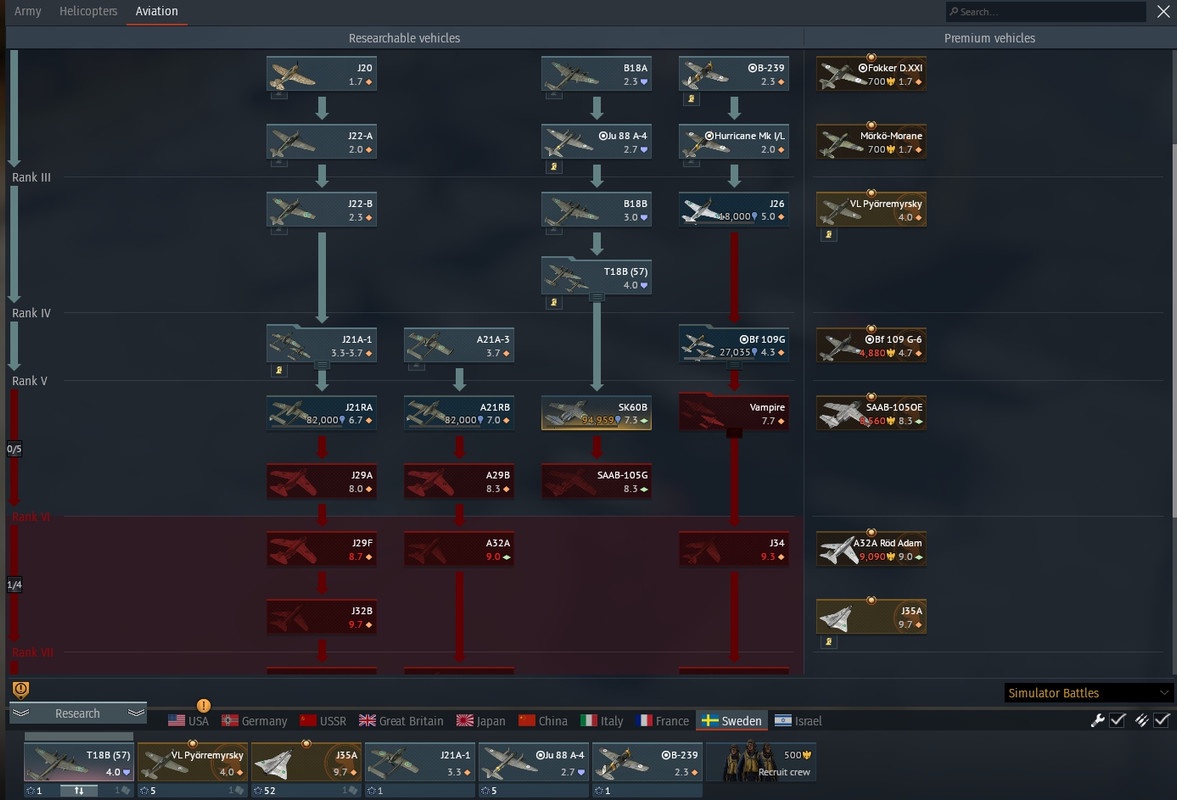
Task: Click Recruit crew for 500 eagles
Action: pos(763,763)
